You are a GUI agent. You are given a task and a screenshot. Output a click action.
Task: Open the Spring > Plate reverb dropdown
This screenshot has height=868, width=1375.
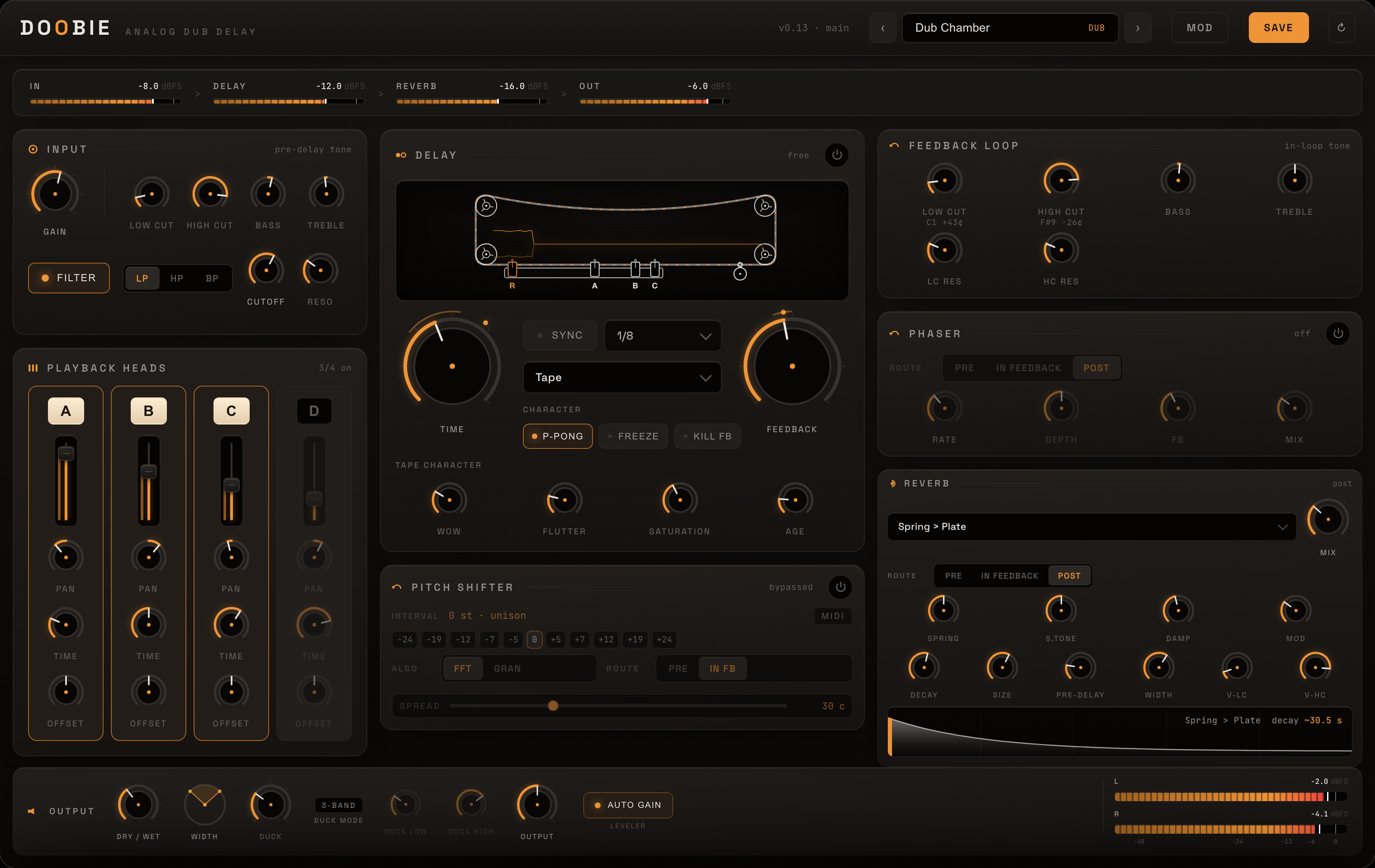click(x=1091, y=526)
